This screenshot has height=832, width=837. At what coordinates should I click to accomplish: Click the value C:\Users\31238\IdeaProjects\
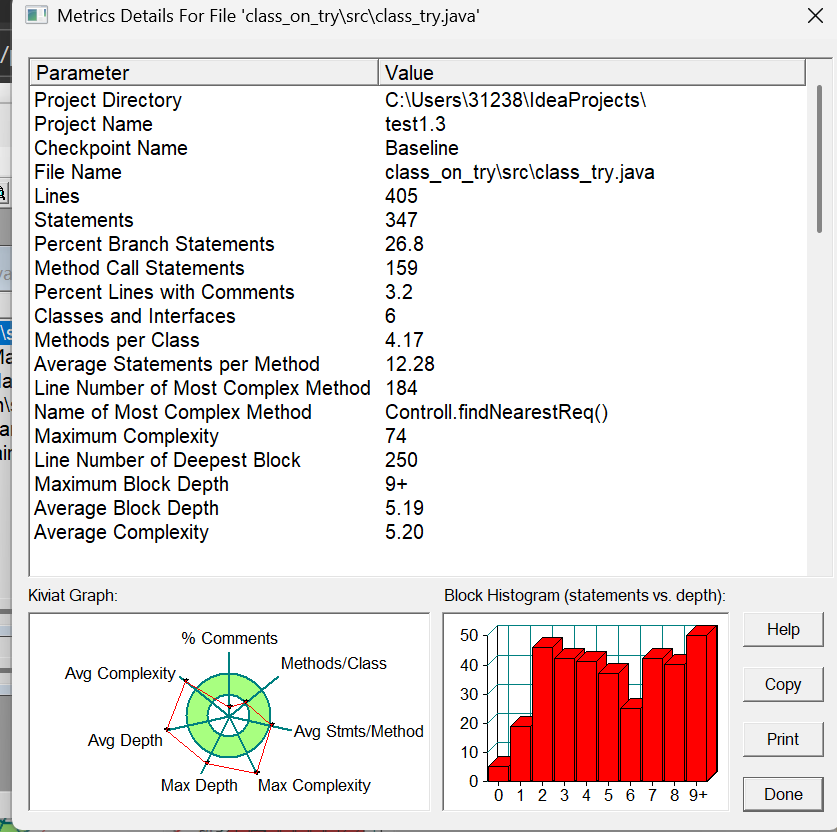[x=516, y=100]
